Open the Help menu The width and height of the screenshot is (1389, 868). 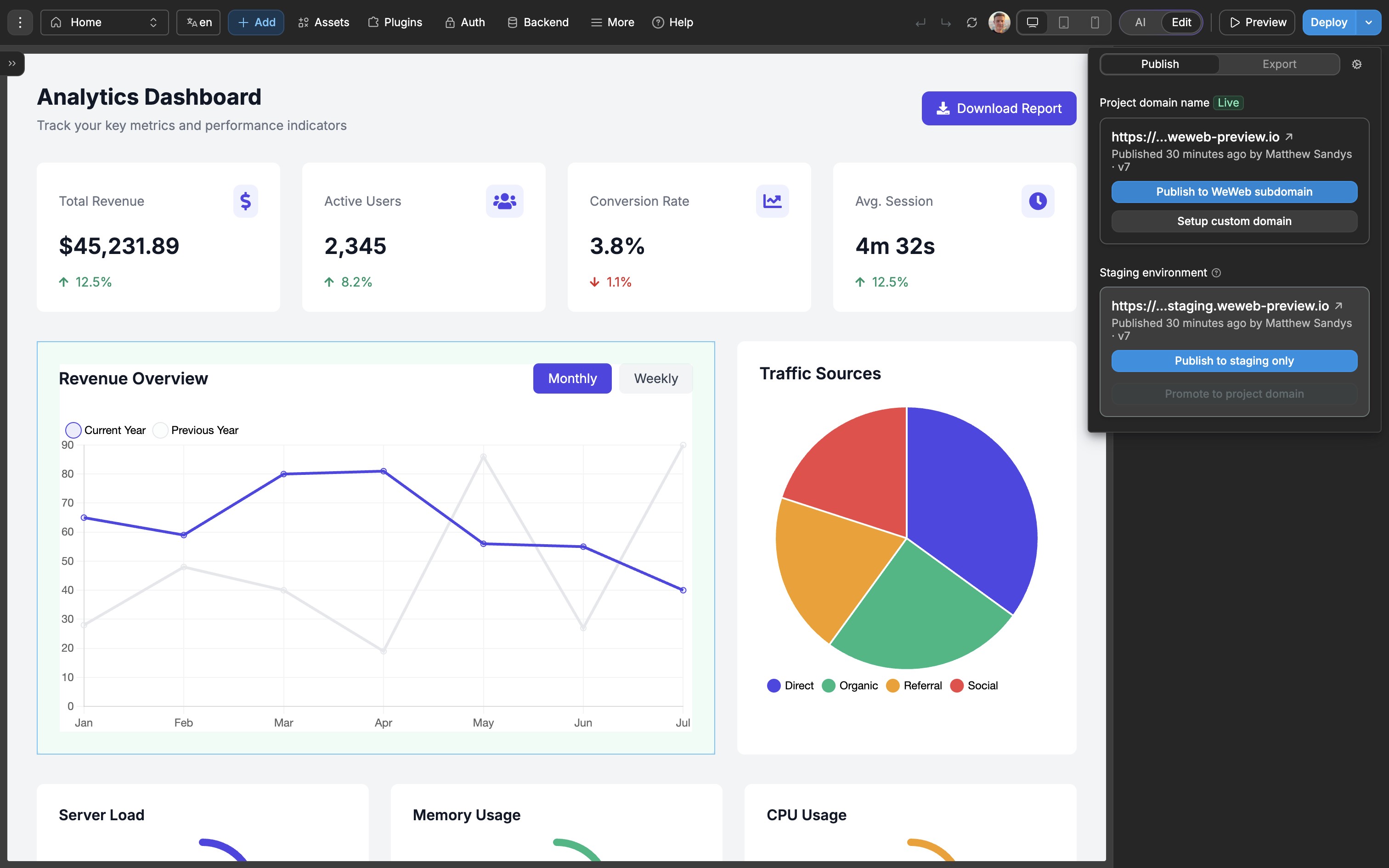pos(673,23)
